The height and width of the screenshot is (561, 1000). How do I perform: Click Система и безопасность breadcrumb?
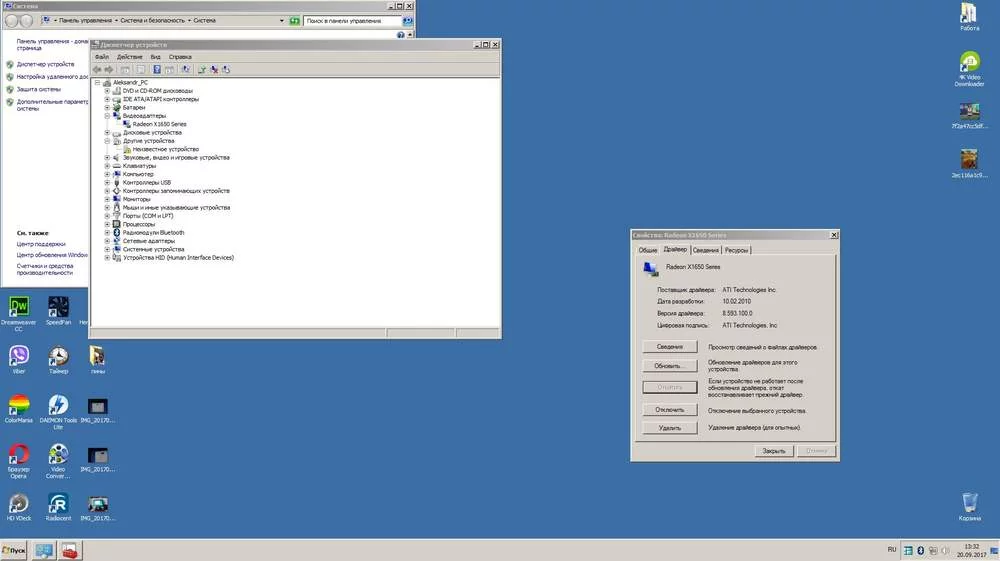pyautogui.click(x=152, y=20)
